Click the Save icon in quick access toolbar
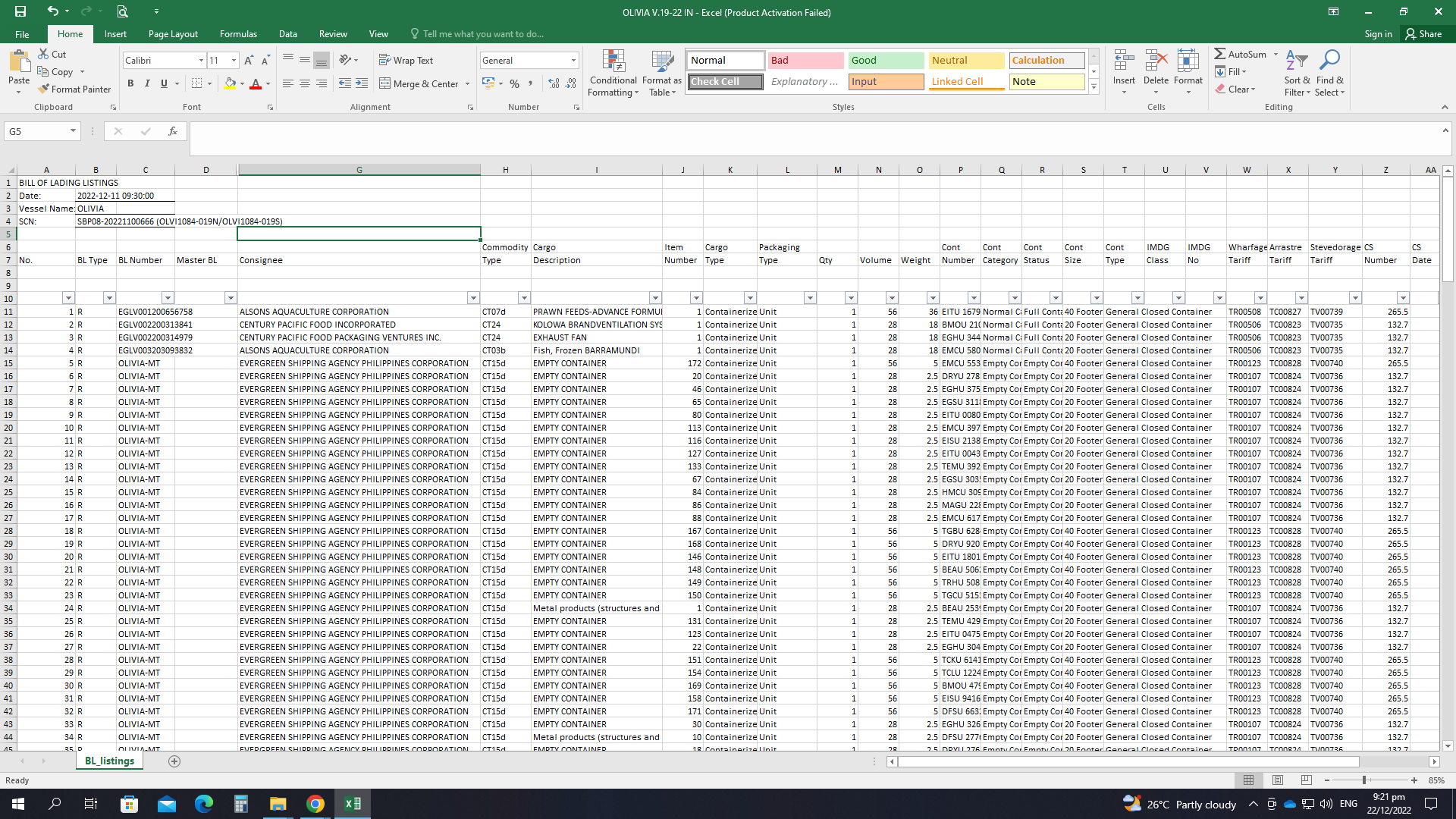The width and height of the screenshot is (1456, 819). tap(20, 11)
